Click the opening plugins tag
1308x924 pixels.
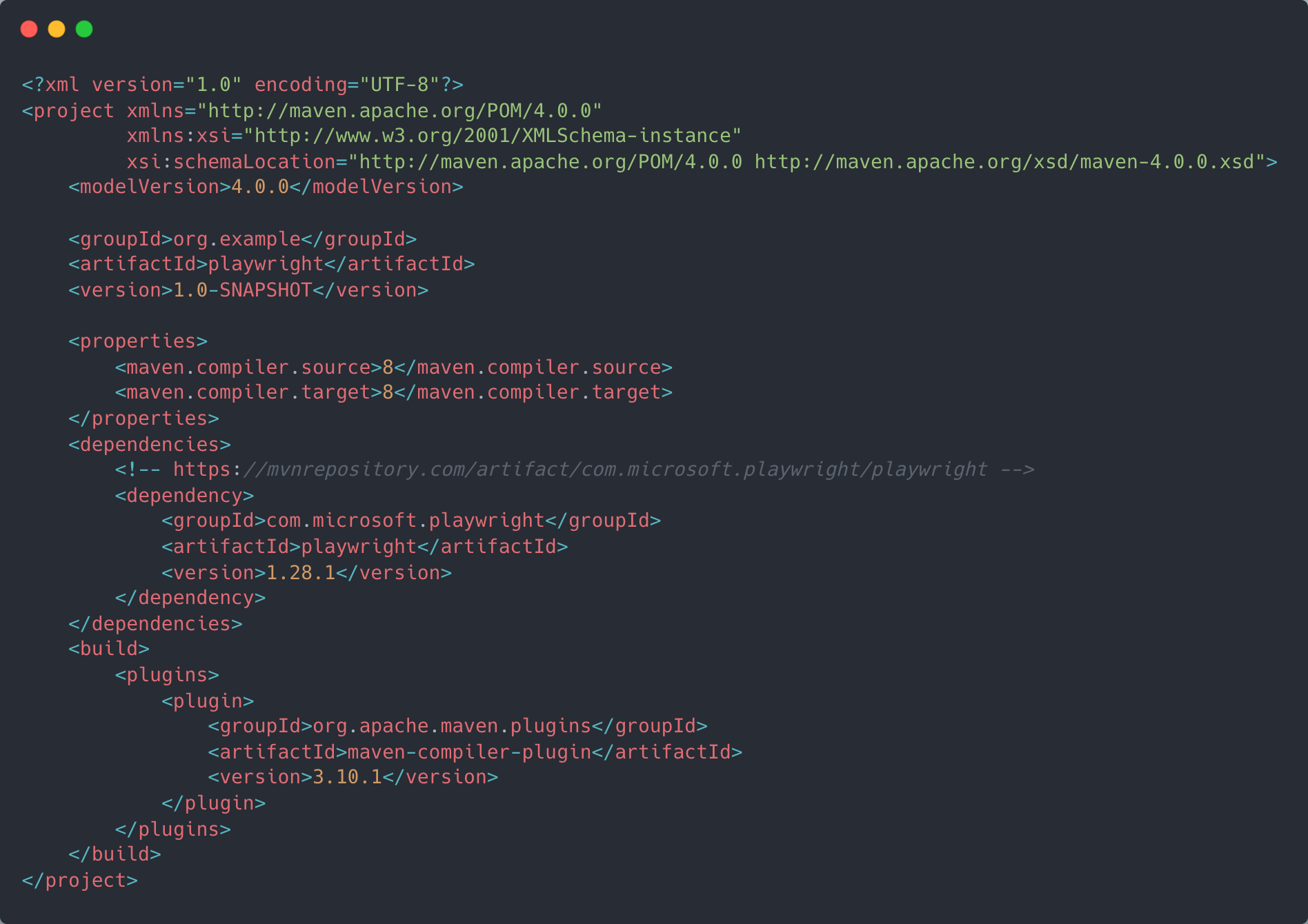click(x=167, y=675)
